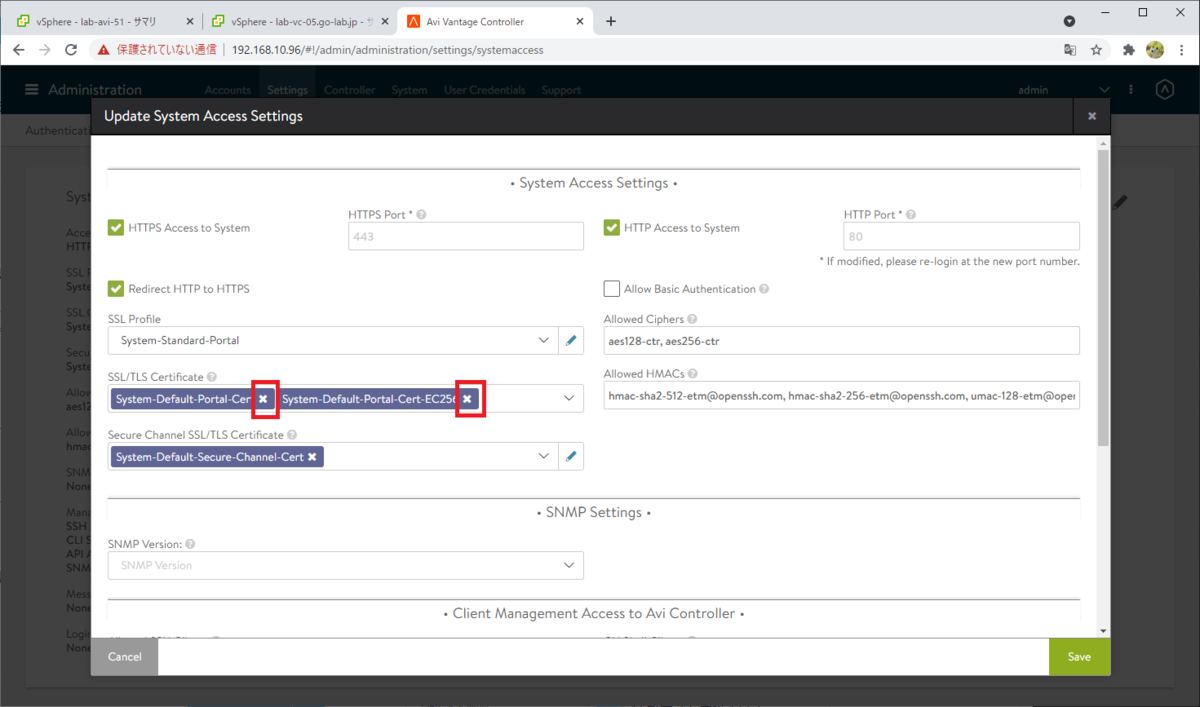Bookmark this page with star icon
Viewport: 1200px width, 707px height.
pos(1096,49)
